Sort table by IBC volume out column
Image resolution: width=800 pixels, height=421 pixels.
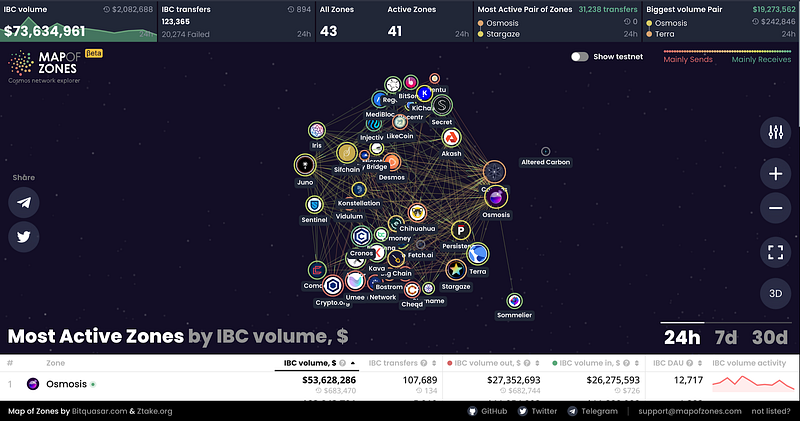pyautogui.click(x=493, y=363)
